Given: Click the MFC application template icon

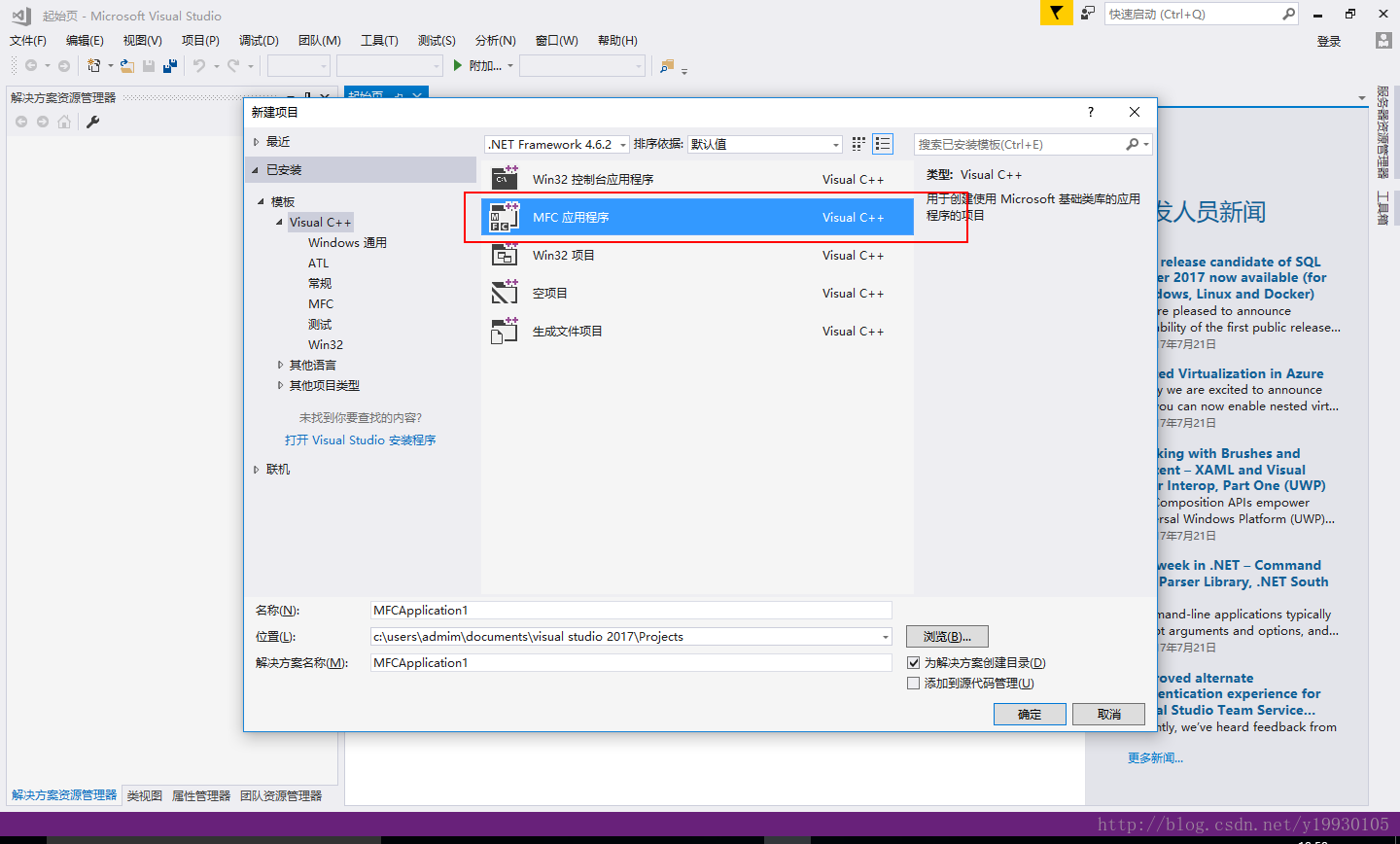Looking at the screenshot, I should 505,217.
